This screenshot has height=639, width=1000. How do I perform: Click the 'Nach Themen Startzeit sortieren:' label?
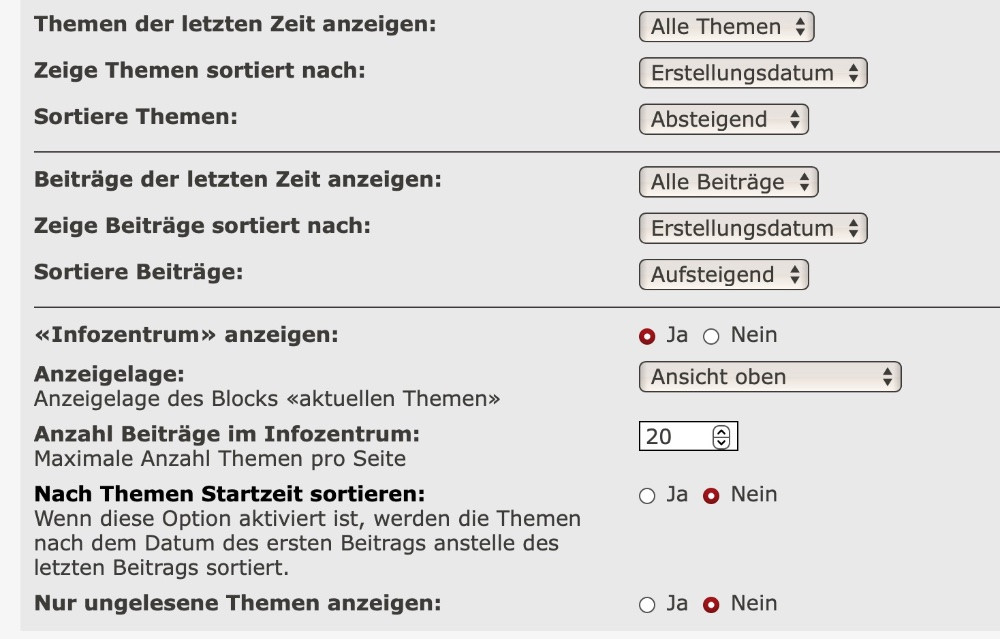[230, 494]
